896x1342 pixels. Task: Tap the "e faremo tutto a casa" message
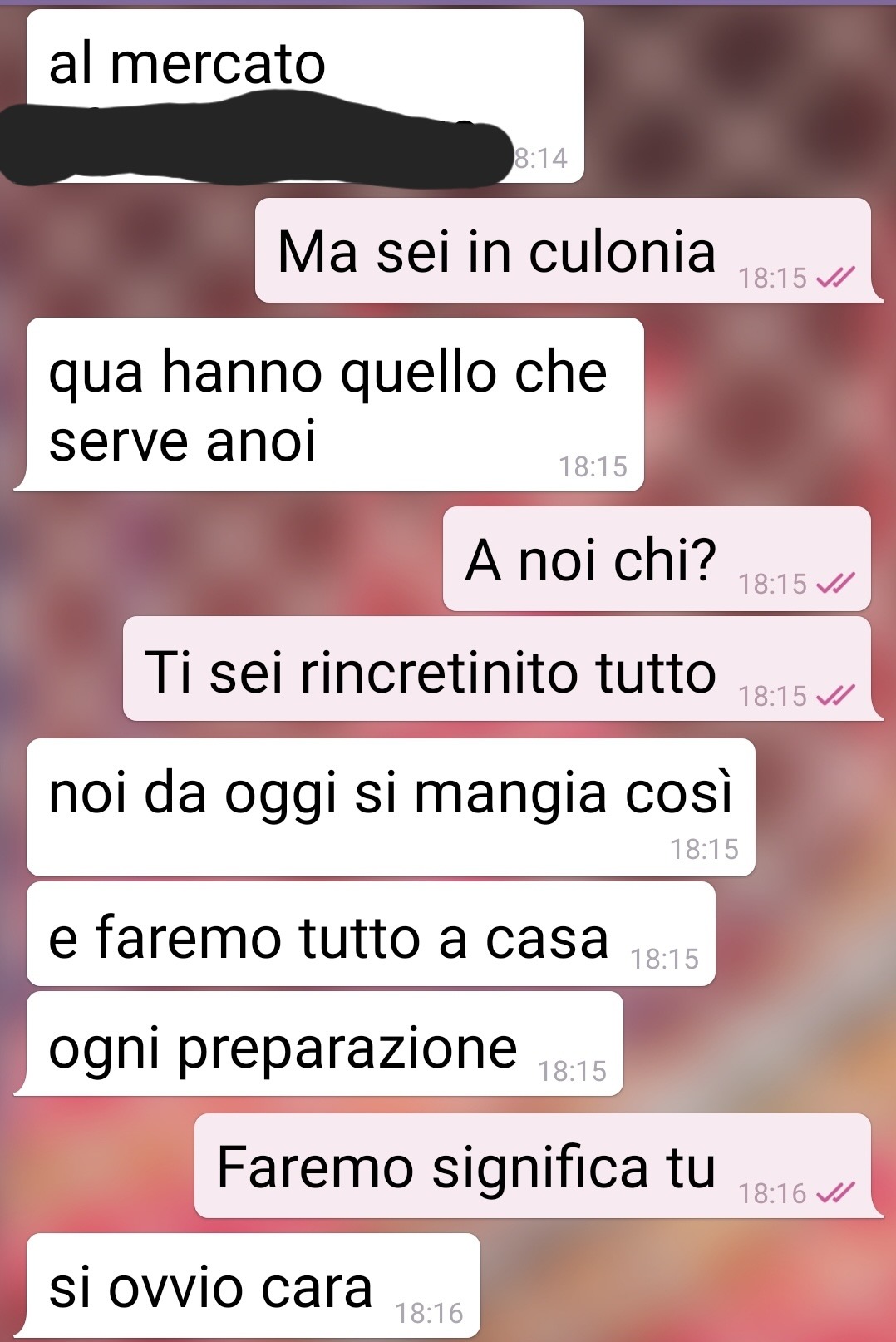click(x=371, y=934)
